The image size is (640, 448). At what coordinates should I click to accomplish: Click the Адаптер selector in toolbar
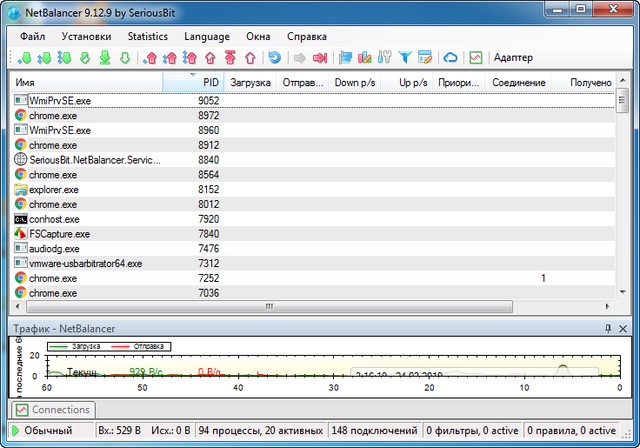513,57
